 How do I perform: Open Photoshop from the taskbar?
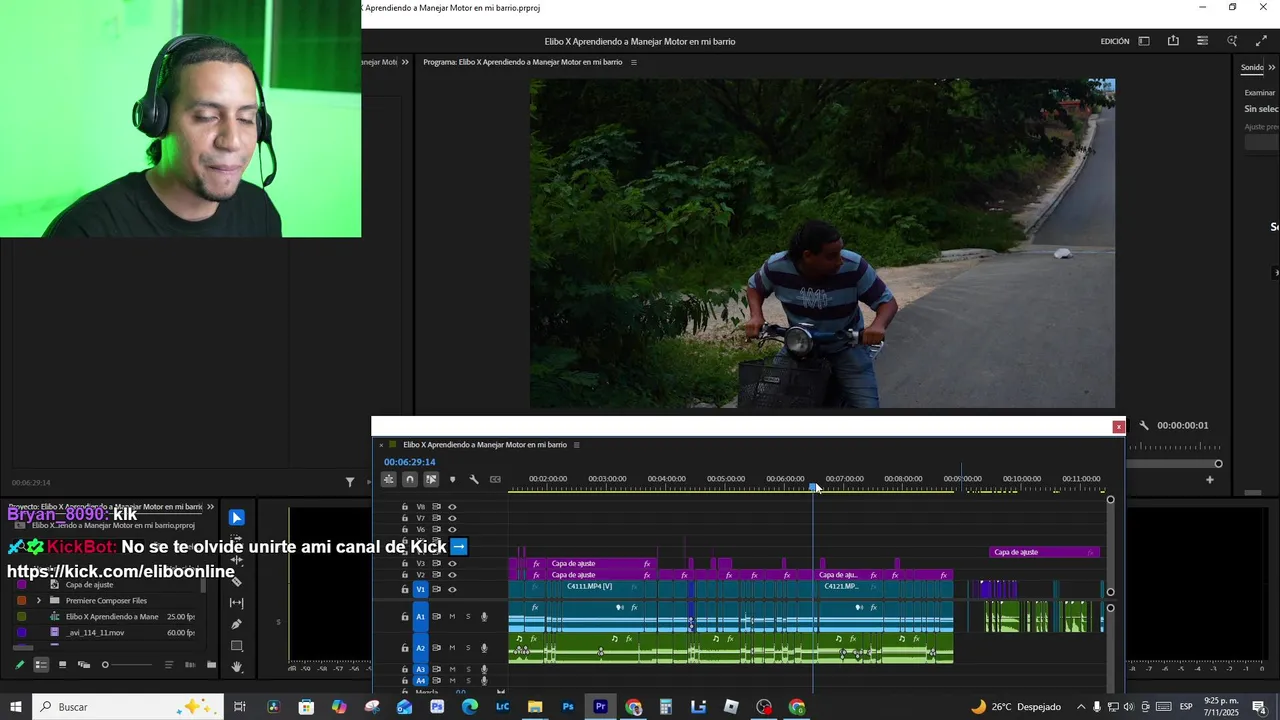568,707
